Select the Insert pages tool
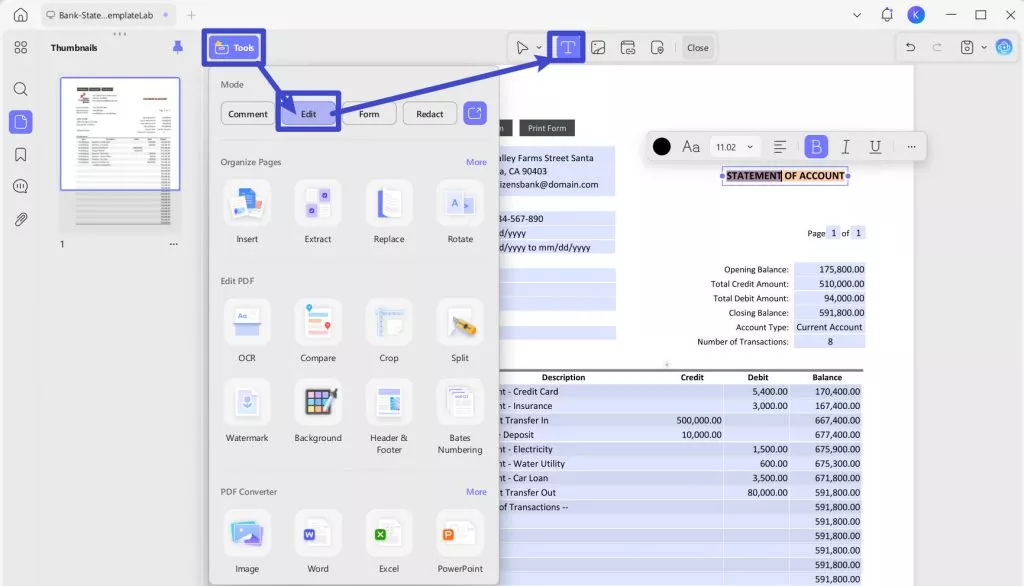The width and height of the screenshot is (1024, 586). 247,213
